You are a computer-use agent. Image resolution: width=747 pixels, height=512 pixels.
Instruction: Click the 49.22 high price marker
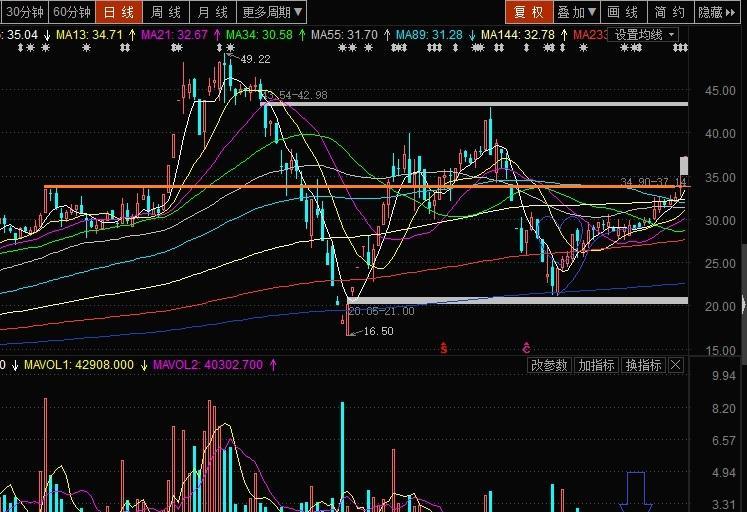(255, 59)
